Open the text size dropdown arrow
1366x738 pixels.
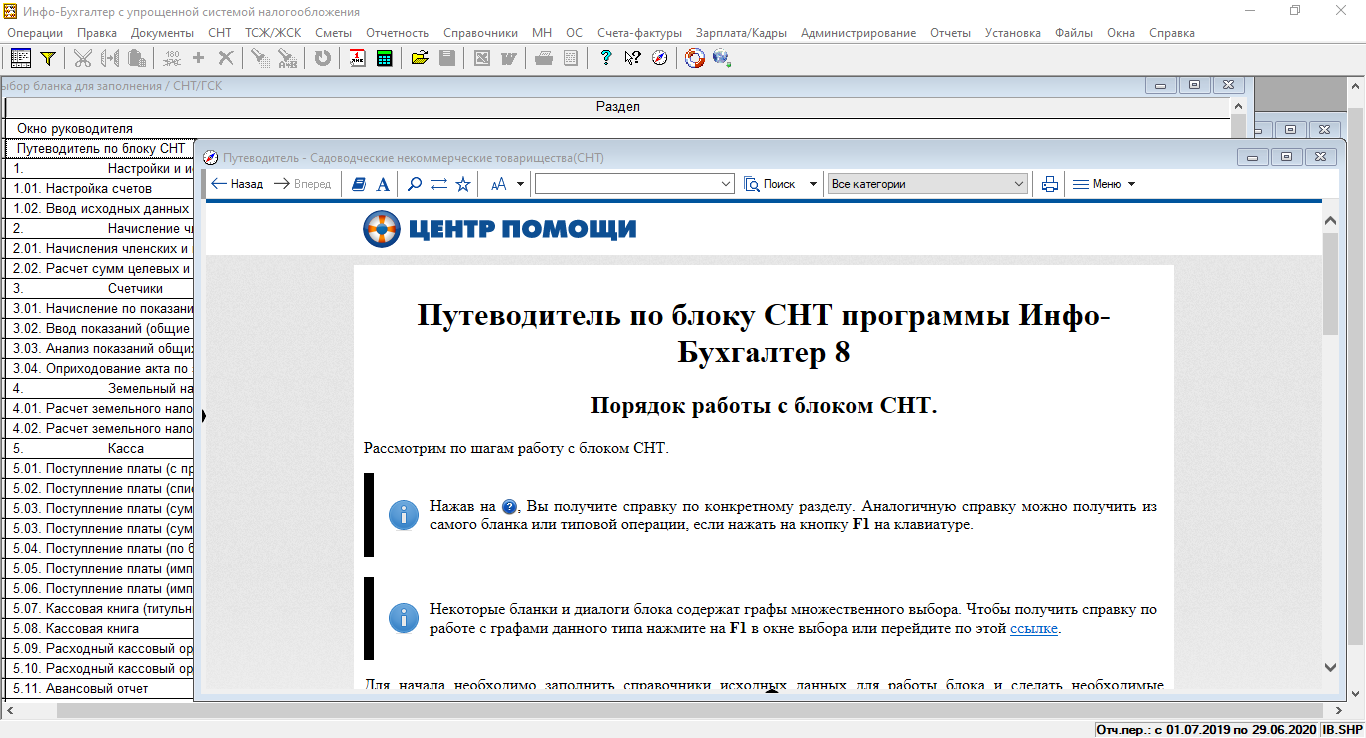pos(520,184)
